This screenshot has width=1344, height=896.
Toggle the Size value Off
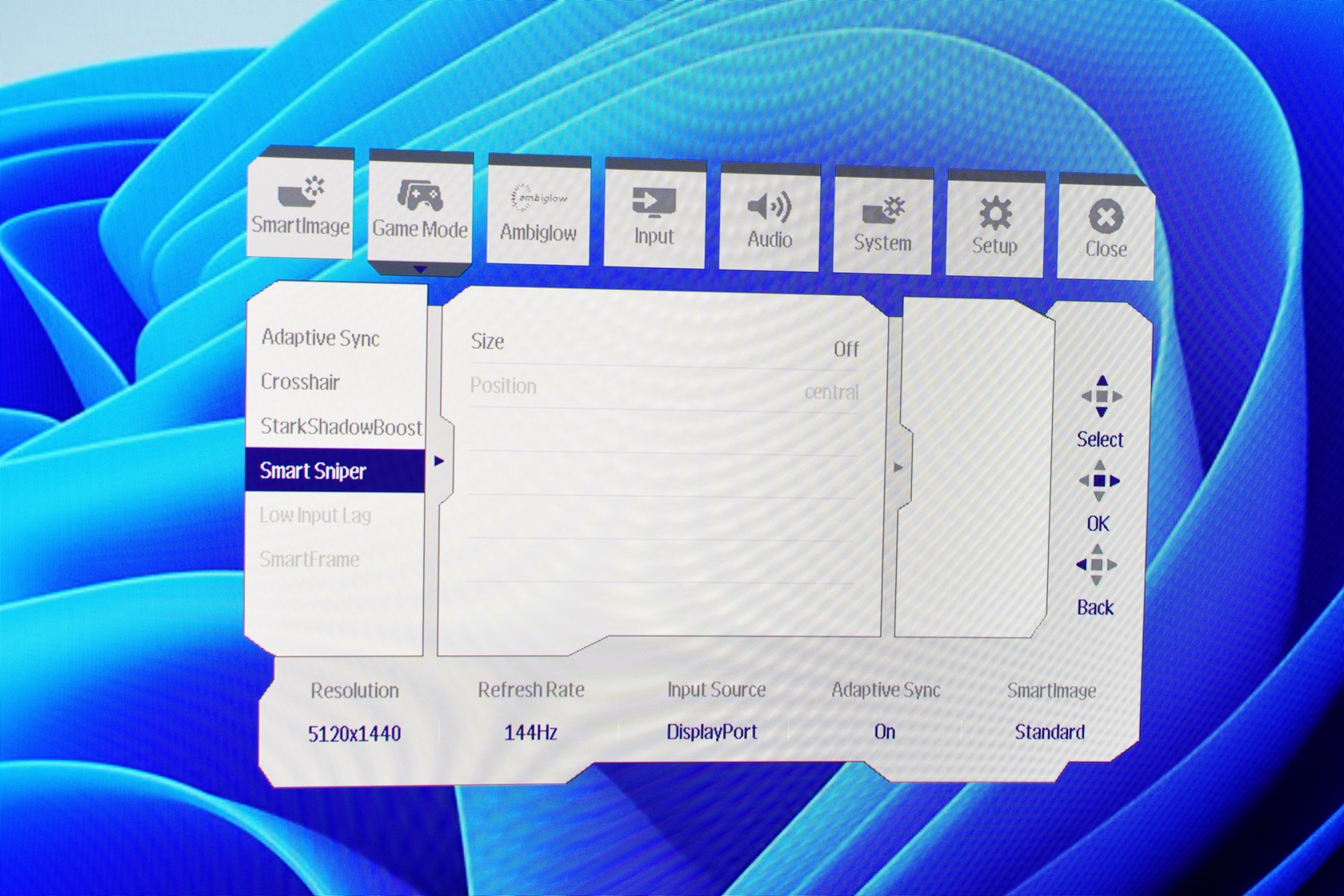846,349
